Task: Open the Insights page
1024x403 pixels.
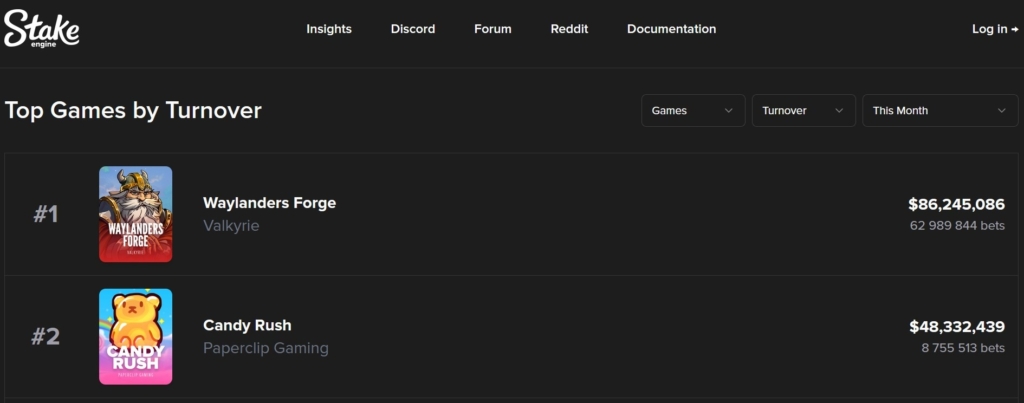Action: 329,29
